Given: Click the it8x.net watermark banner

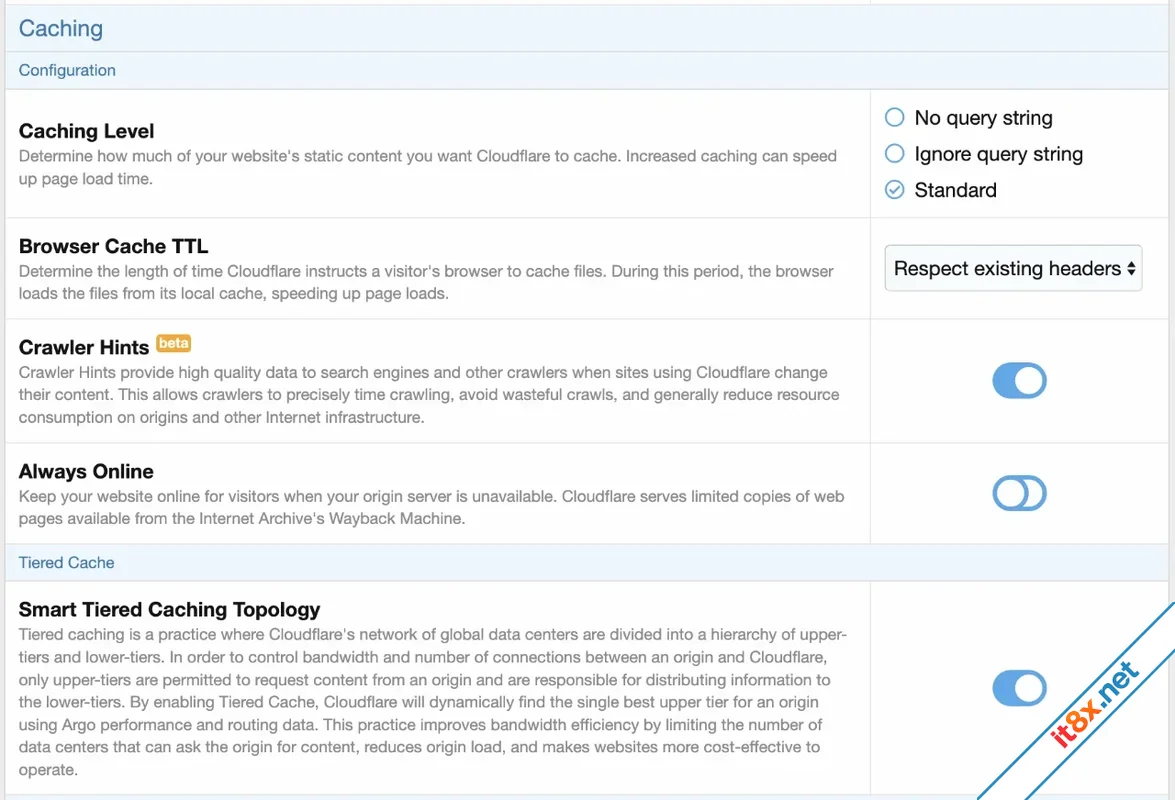Looking at the screenshot, I should [1095, 706].
